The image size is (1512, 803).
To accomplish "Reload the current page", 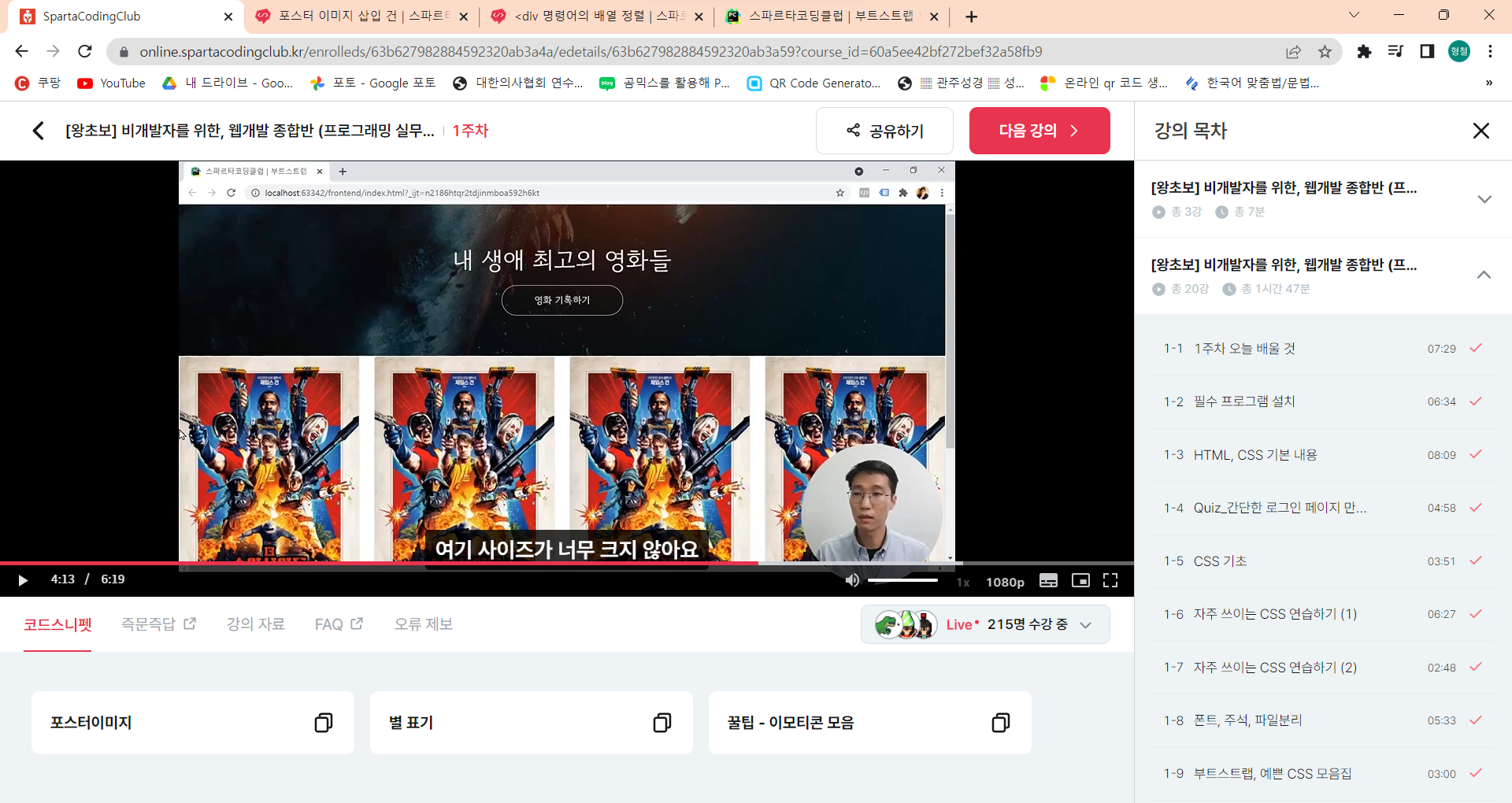I will [85, 51].
